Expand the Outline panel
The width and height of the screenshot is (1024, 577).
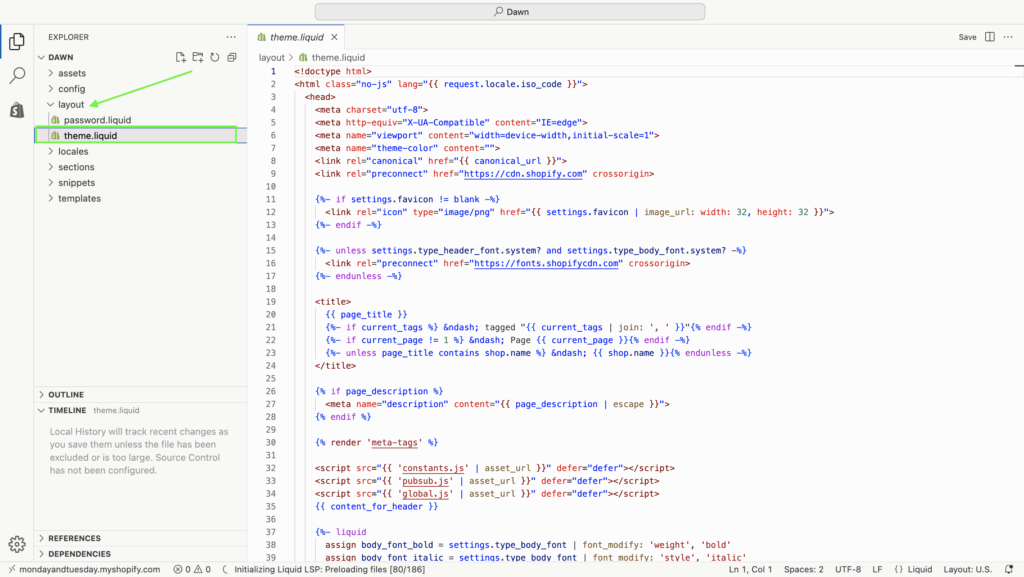click(41, 395)
